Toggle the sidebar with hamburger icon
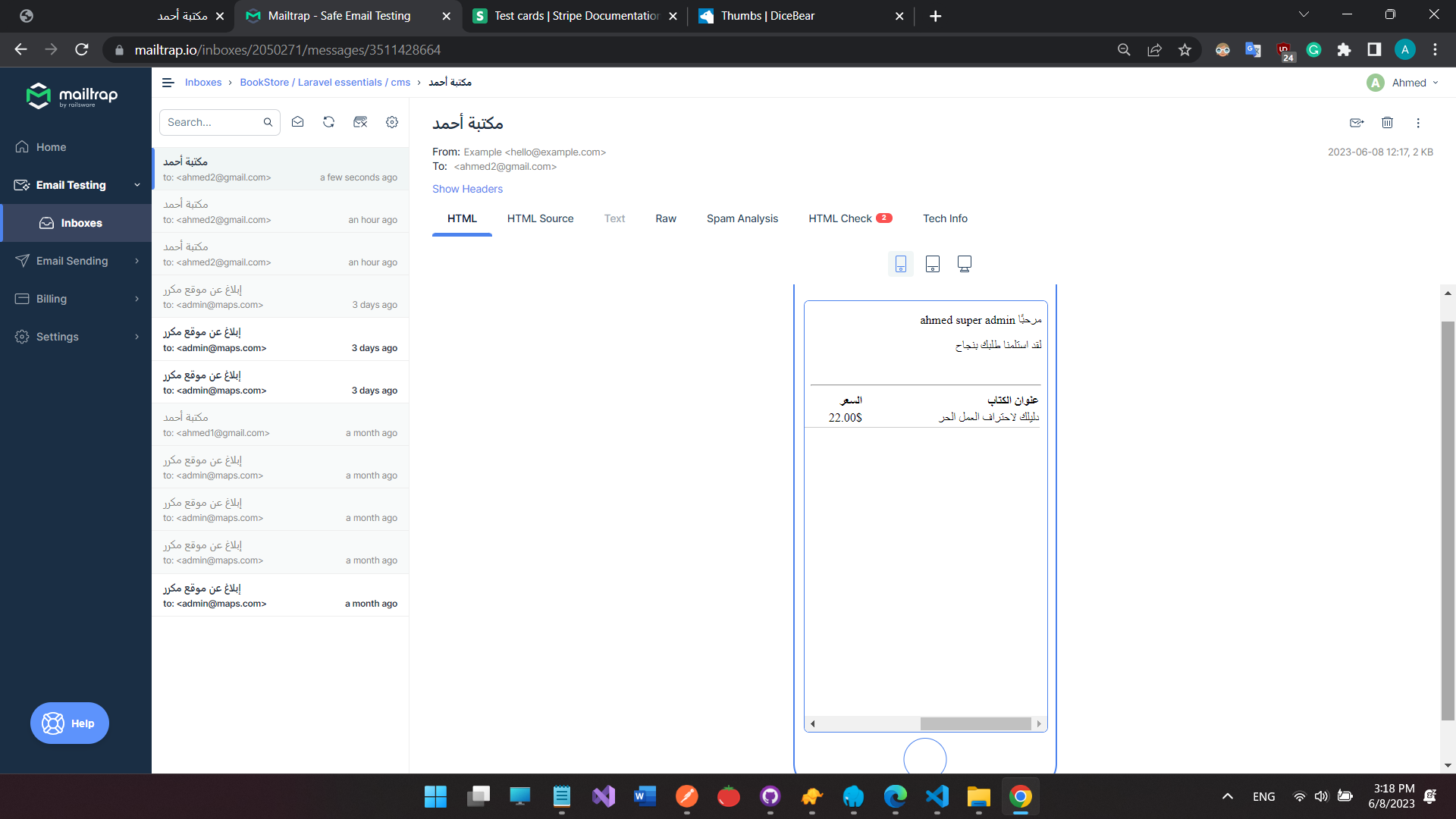The width and height of the screenshot is (1456, 819). [x=168, y=82]
